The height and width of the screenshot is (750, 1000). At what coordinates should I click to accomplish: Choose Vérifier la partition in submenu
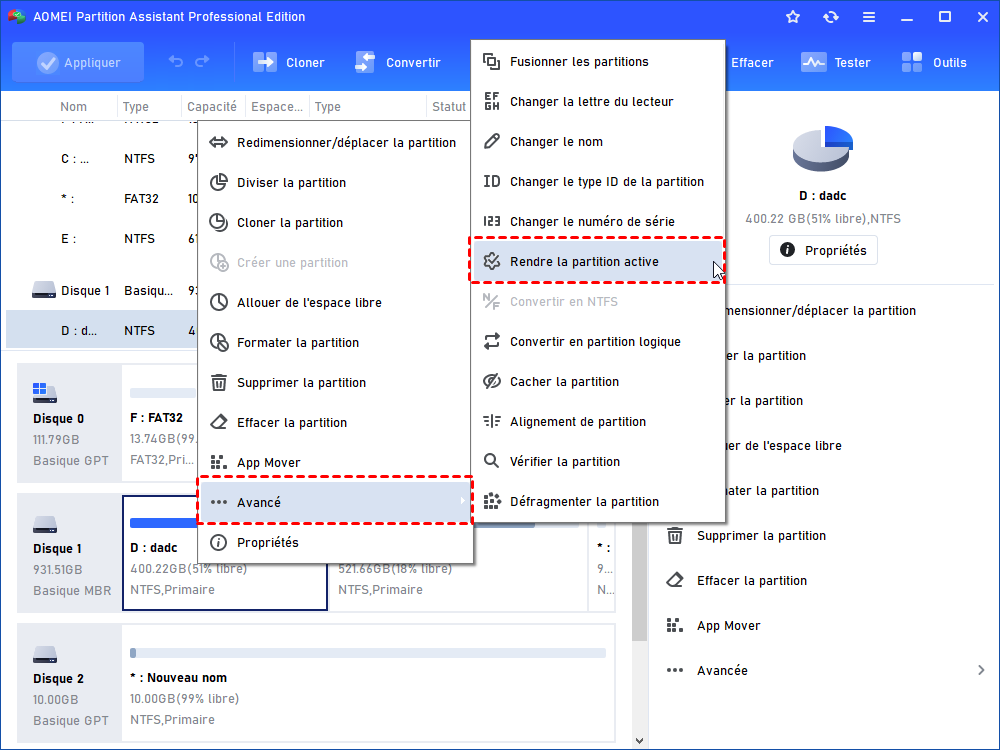point(598,462)
